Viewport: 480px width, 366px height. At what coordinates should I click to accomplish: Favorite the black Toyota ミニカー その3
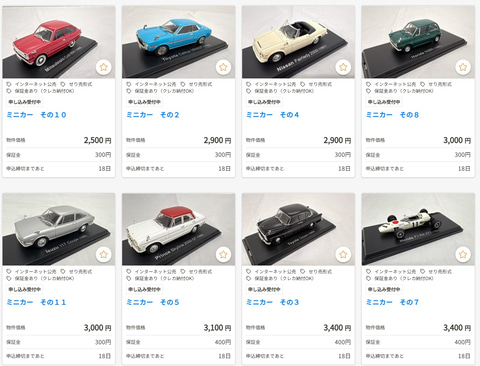343,254
